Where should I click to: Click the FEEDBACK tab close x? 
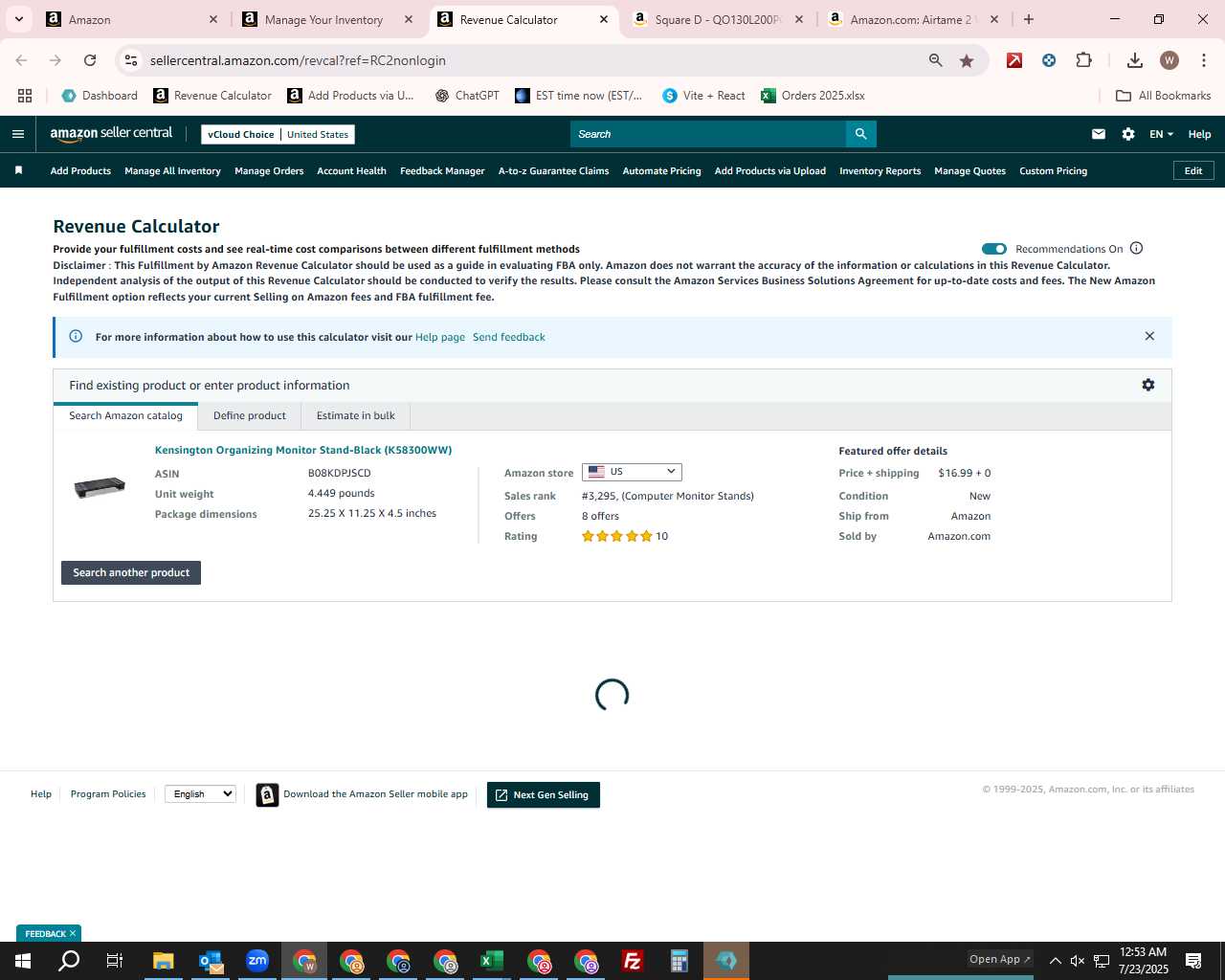click(73, 933)
